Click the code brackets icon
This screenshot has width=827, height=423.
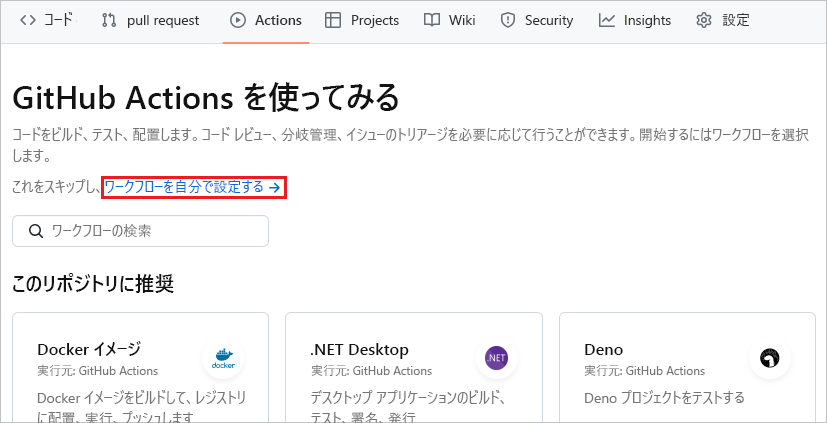[28, 20]
